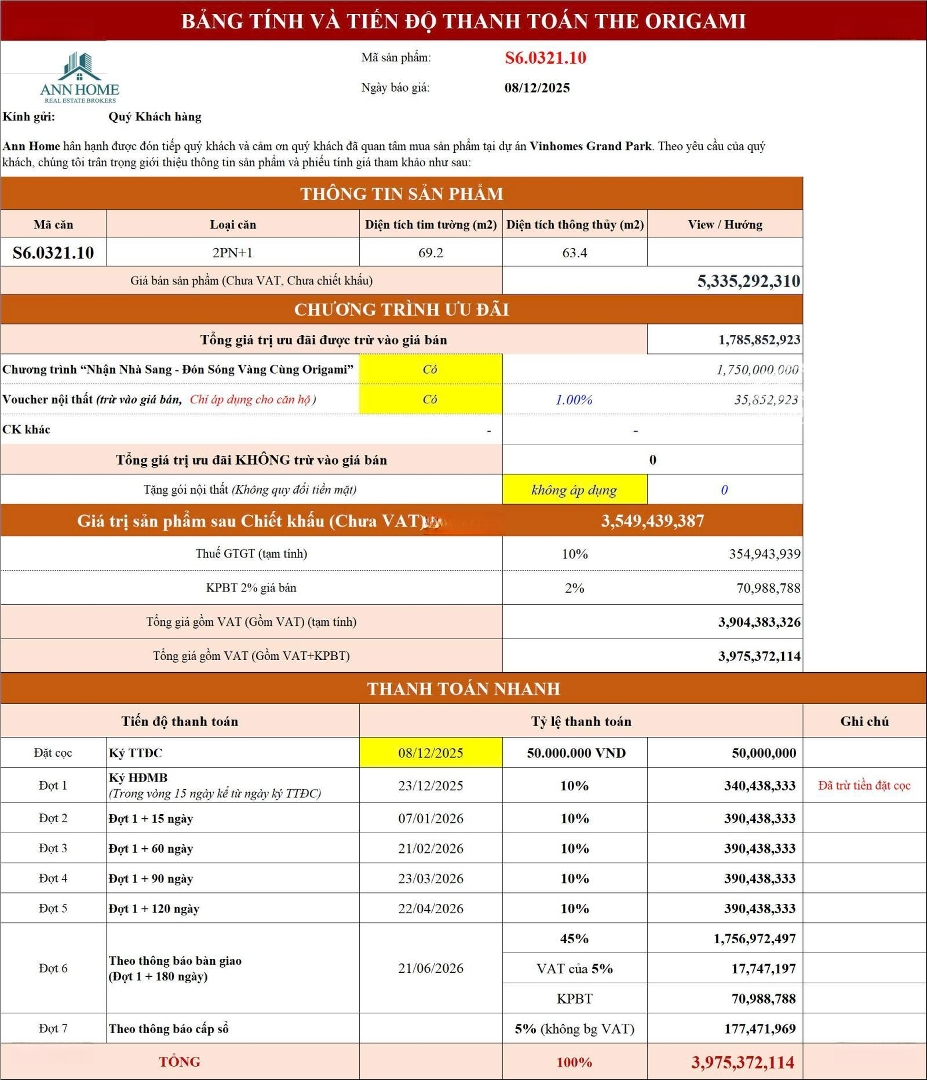
Task: Click the VAT amount 354,943,939
Action: 764,553
